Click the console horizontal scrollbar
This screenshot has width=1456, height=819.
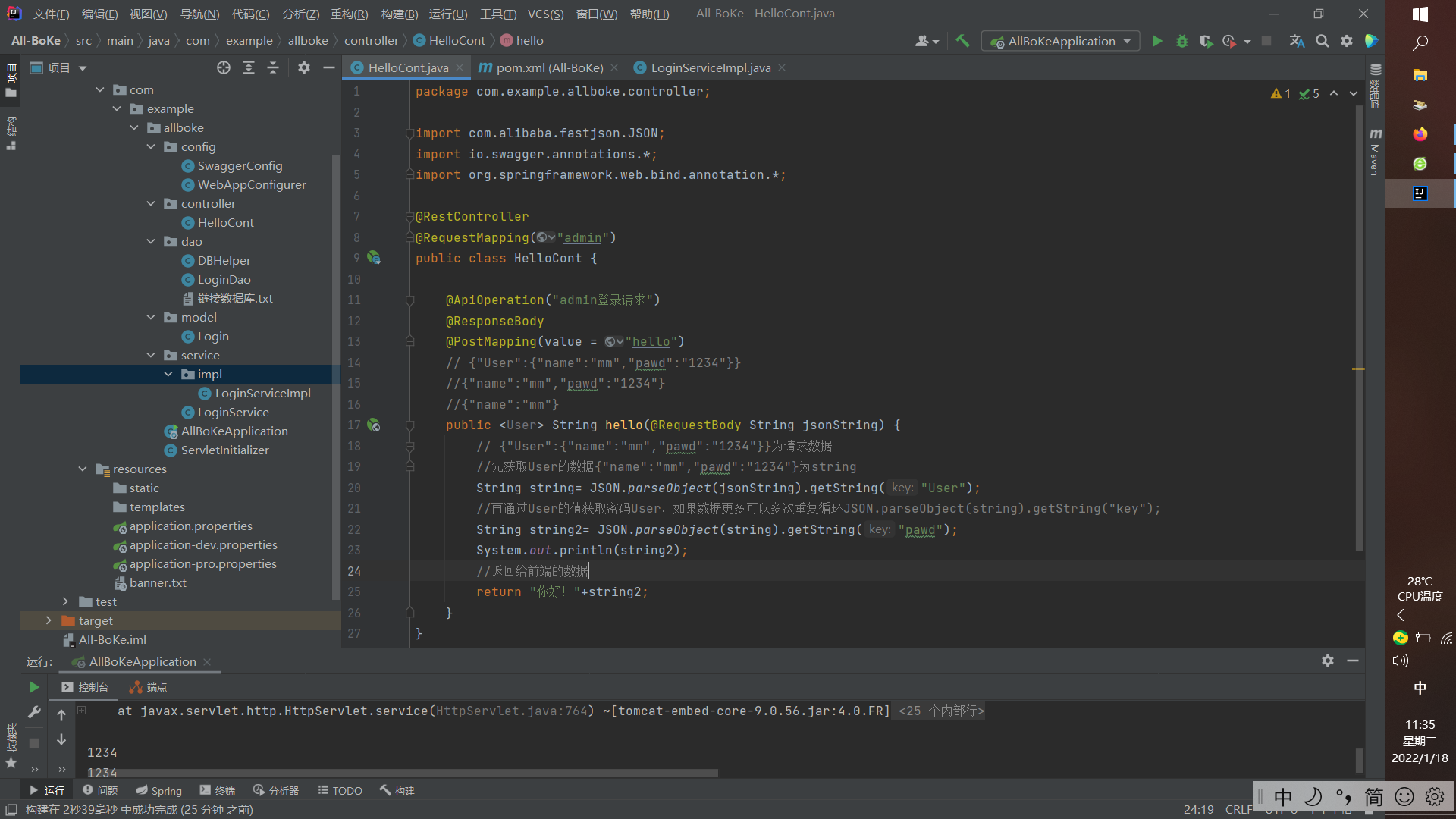pos(402,773)
